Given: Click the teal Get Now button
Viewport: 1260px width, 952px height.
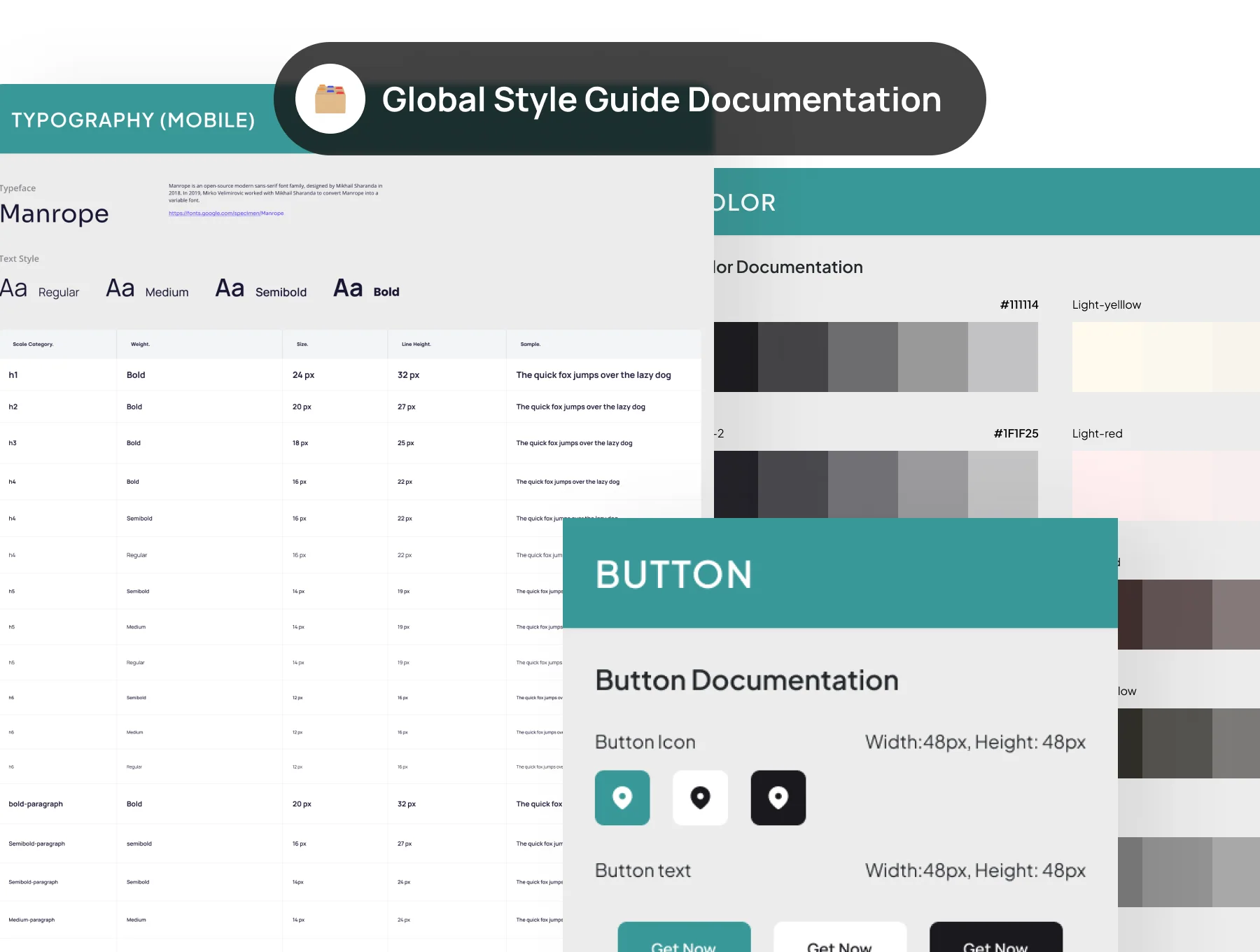Looking at the screenshot, I should point(684,938).
